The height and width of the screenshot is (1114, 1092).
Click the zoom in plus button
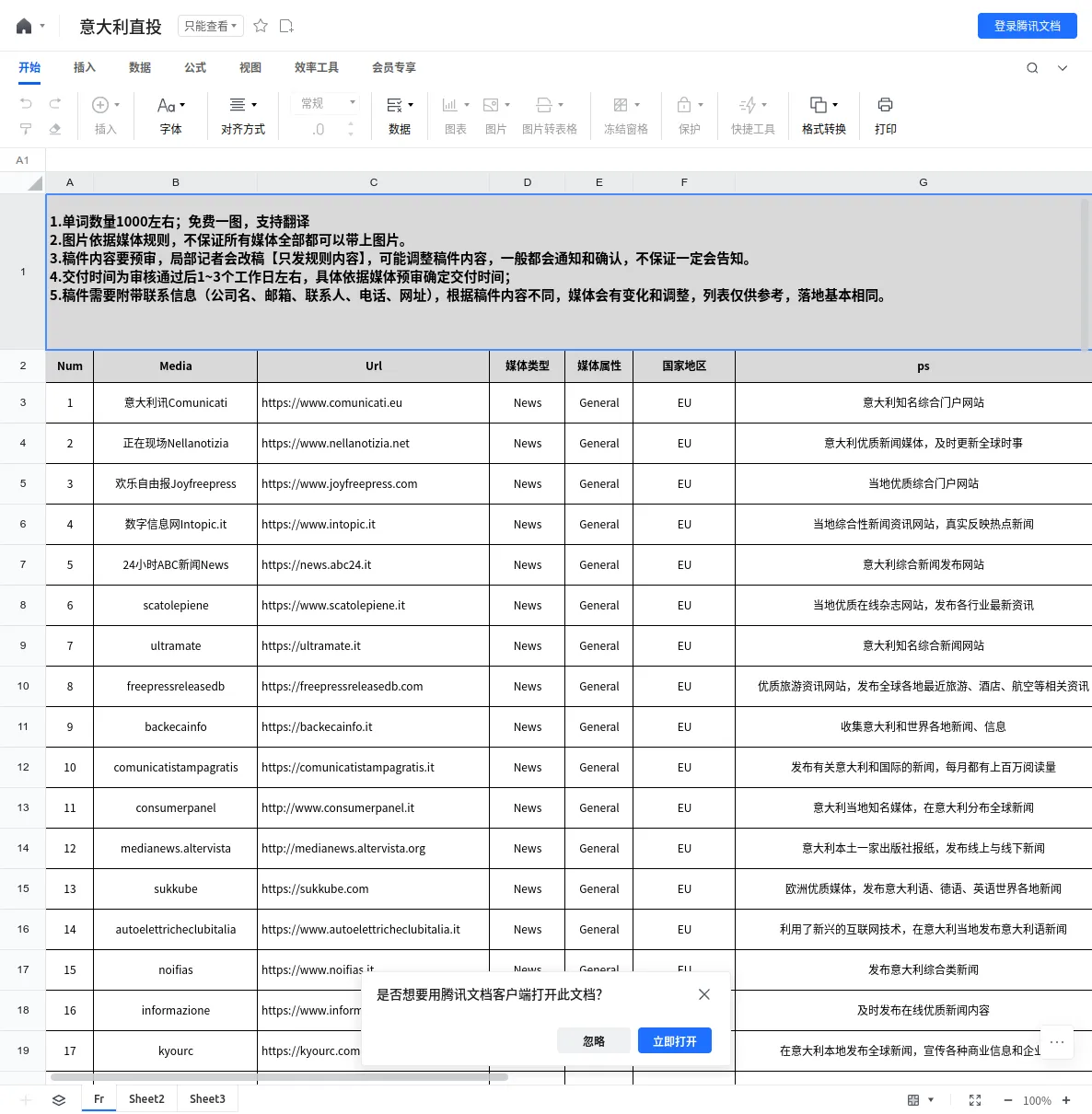(1066, 1100)
